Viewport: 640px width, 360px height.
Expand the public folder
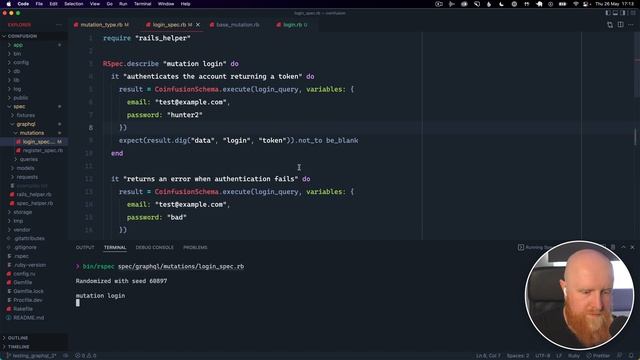(20, 98)
